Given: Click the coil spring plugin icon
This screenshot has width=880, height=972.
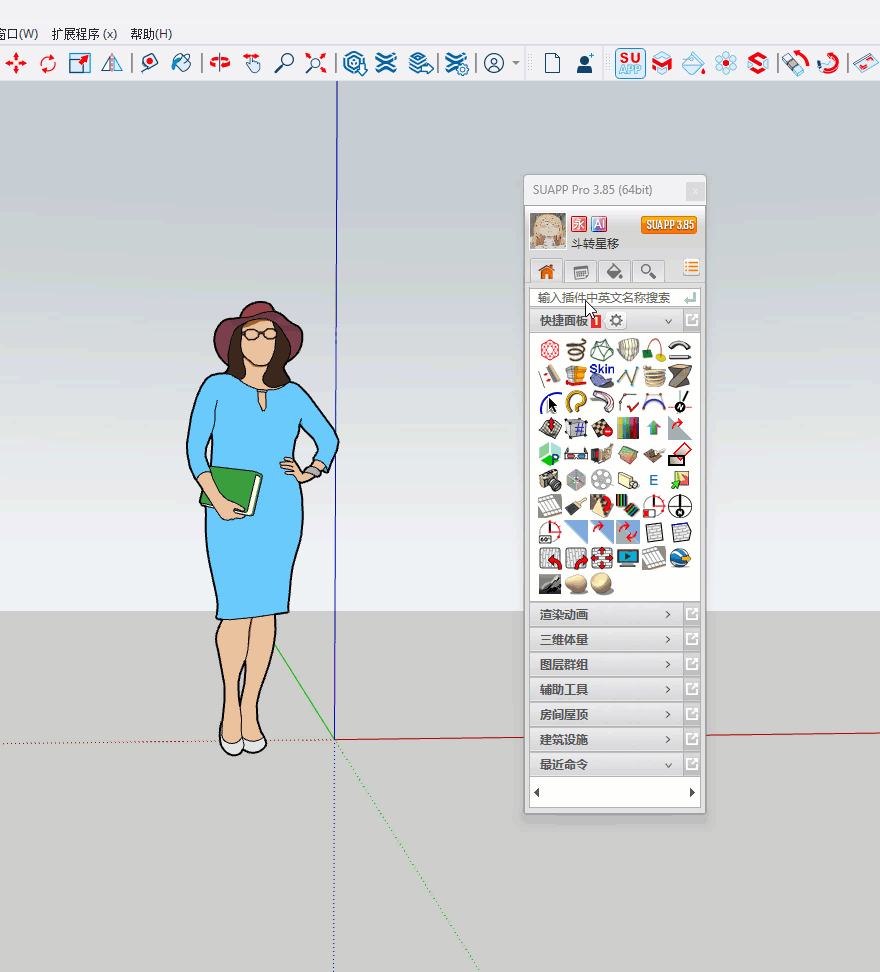Looking at the screenshot, I should click(x=575, y=349).
